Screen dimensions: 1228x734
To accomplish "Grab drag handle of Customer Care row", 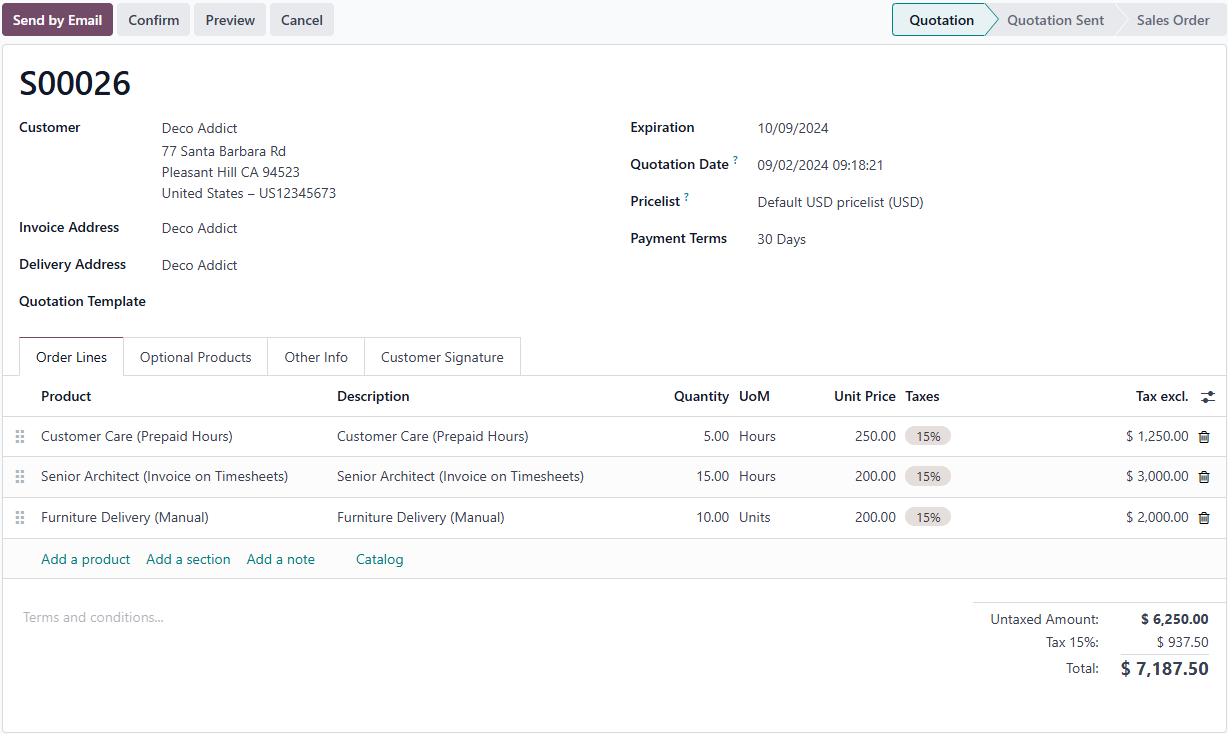I will (20, 437).
